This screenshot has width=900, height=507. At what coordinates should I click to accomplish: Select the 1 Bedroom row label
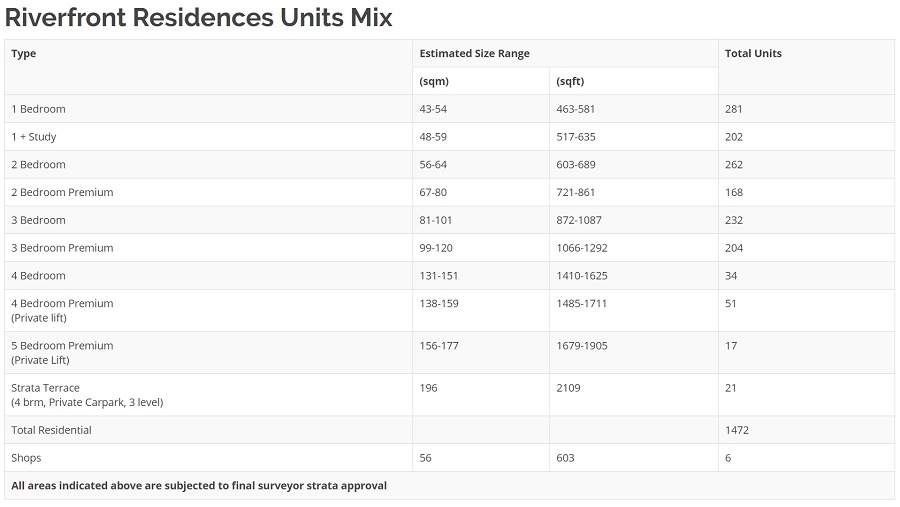(x=38, y=109)
